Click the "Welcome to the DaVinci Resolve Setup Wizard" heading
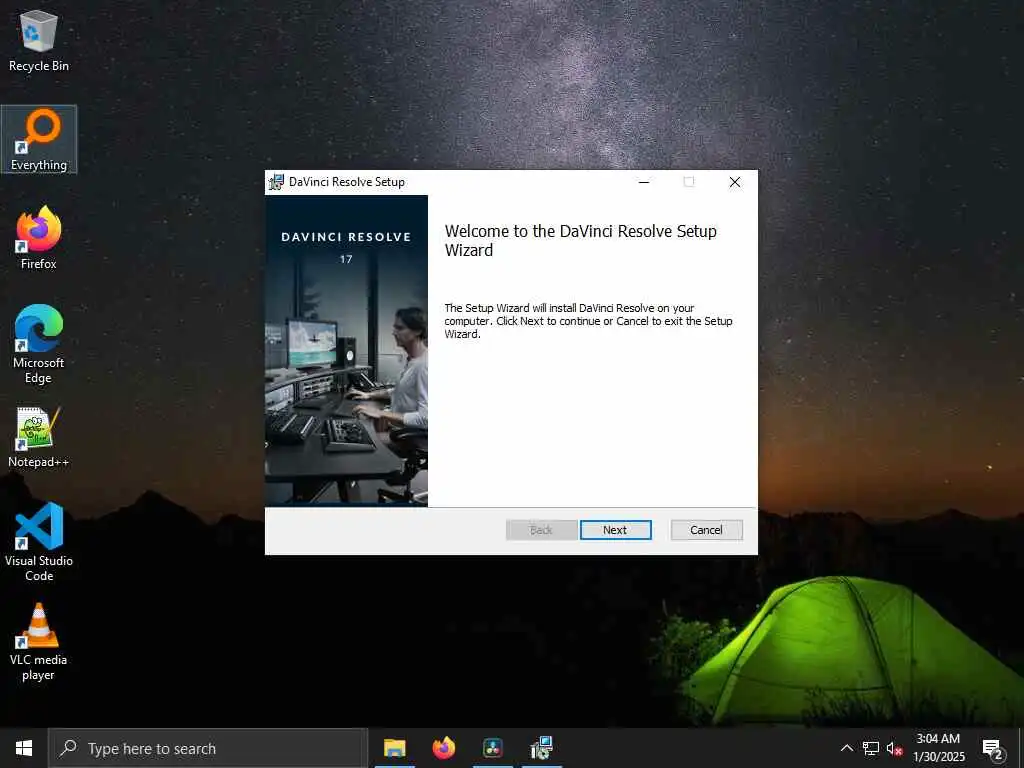1024x768 pixels. [x=581, y=240]
